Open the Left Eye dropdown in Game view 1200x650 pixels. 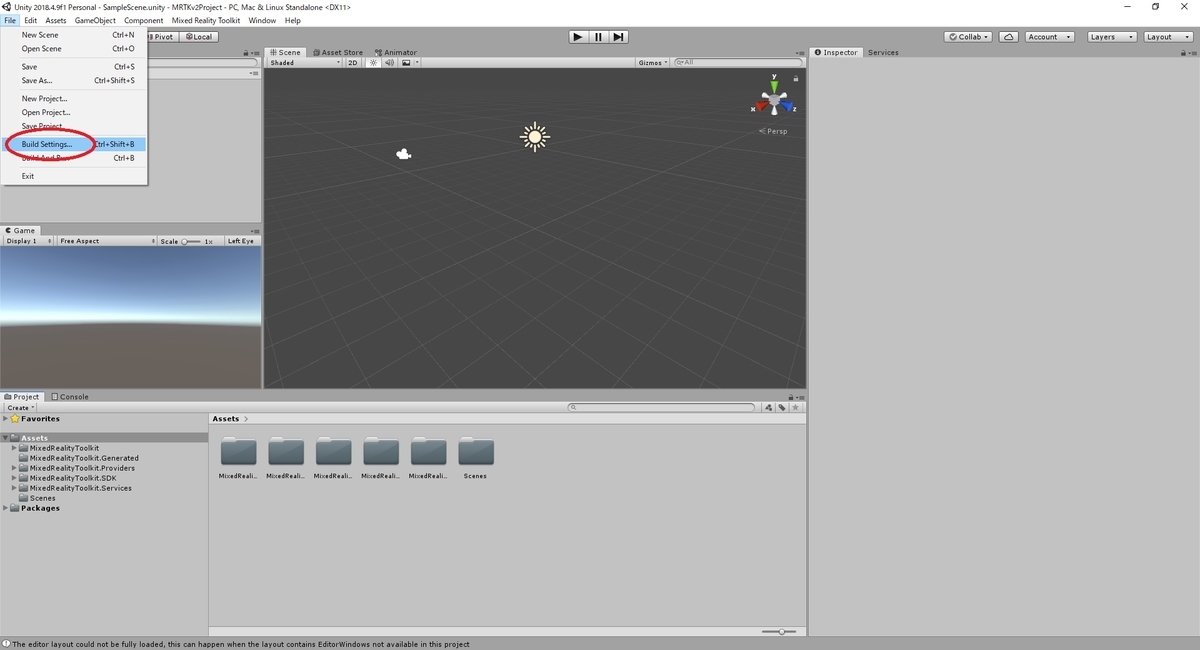(241, 241)
